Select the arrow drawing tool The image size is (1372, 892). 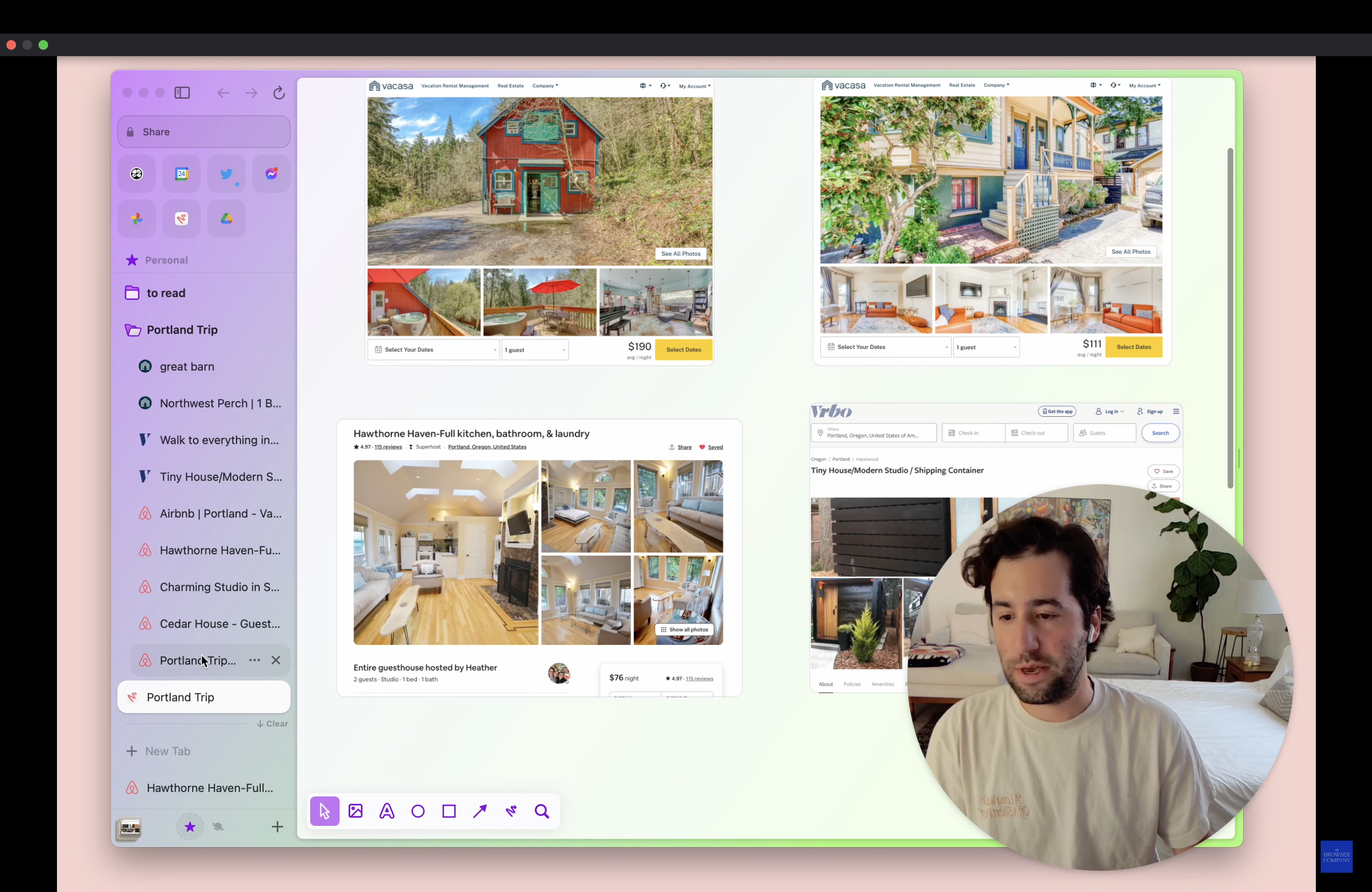[480, 811]
